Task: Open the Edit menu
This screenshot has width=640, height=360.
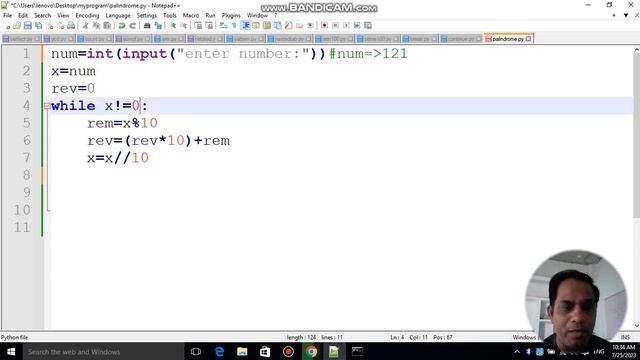Action: tap(23, 16)
